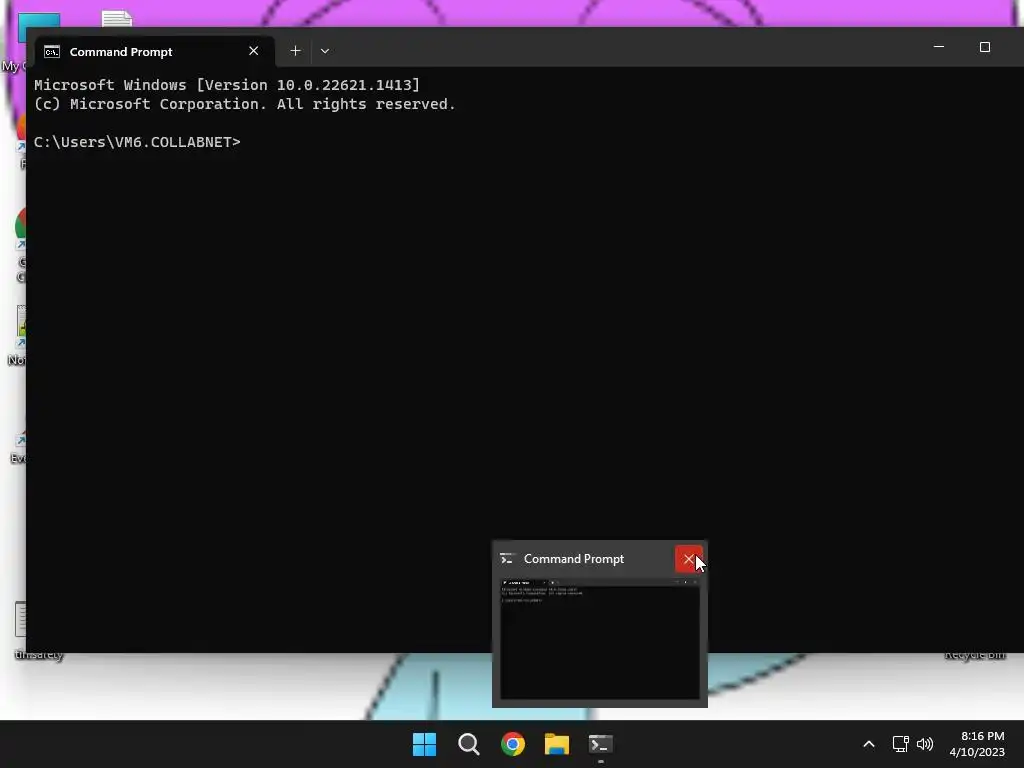Open taskbar Search
The width and height of the screenshot is (1024, 768).
pyautogui.click(x=469, y=744)
